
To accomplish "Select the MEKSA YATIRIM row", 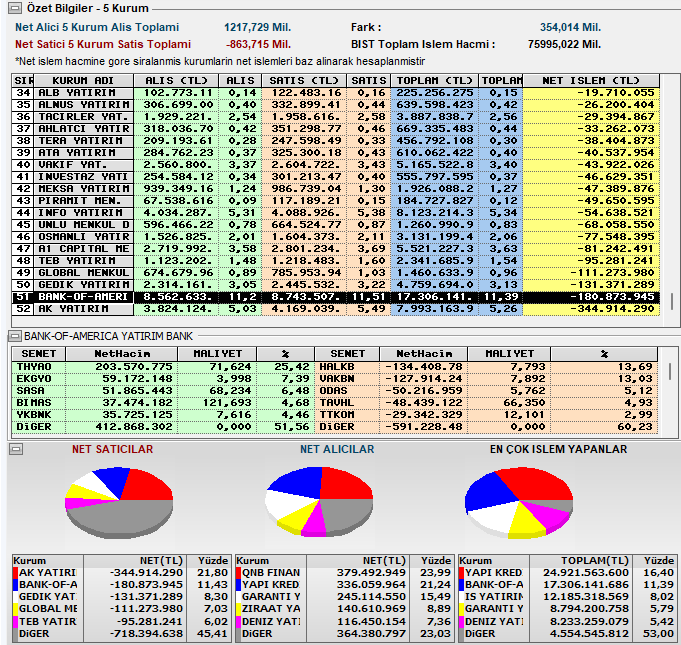I will [336, 189].
